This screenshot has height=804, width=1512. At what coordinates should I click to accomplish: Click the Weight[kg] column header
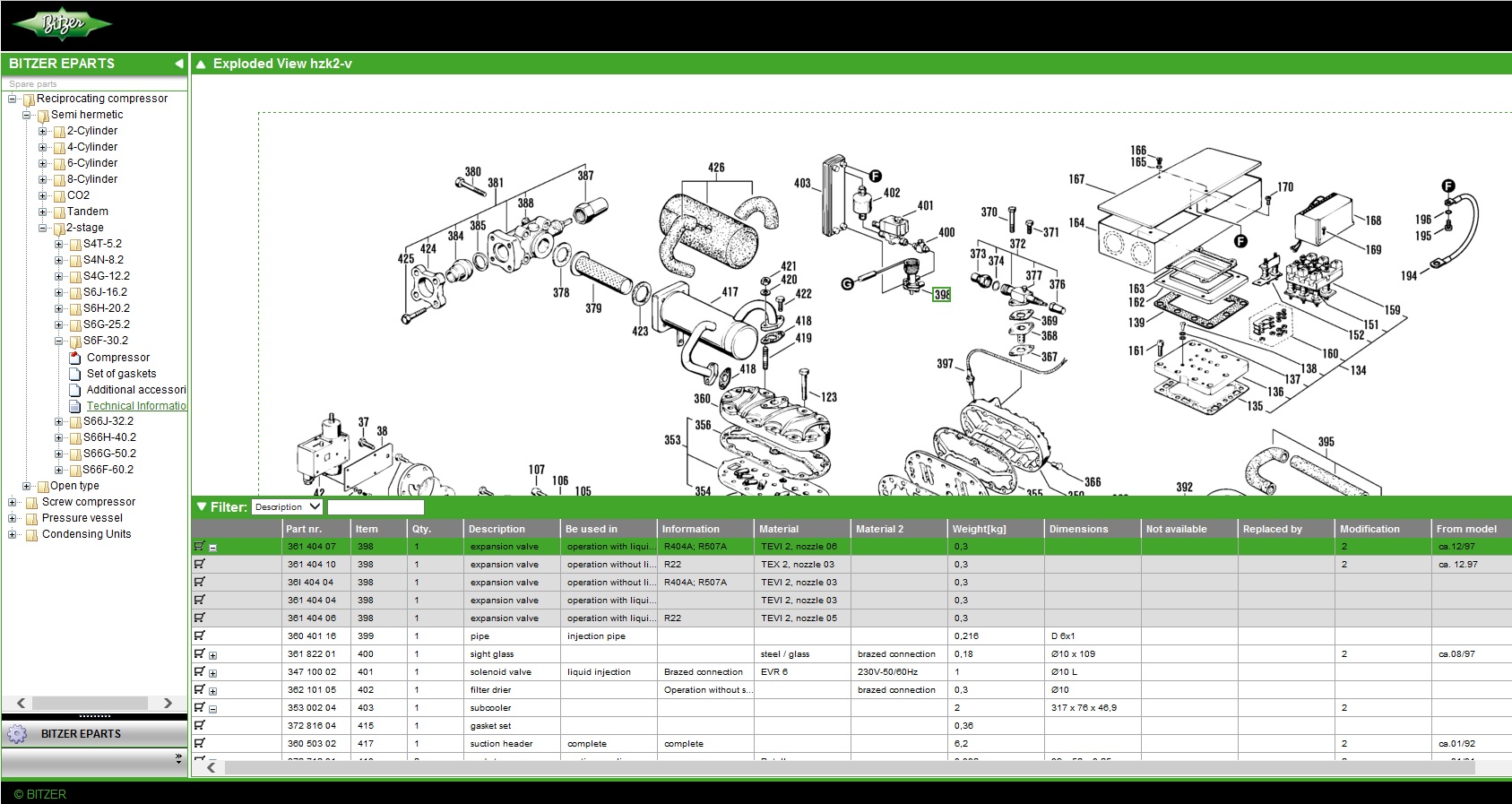tap(996, 529)
